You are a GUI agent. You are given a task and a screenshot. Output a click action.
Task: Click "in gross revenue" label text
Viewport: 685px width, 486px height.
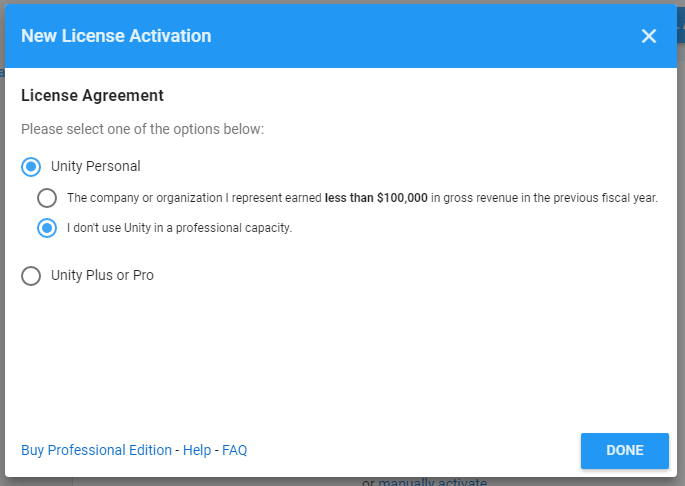coord(476,198)
